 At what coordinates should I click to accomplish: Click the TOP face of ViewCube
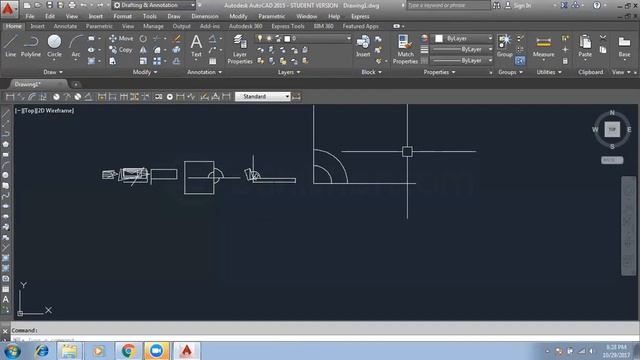click(612, 129)
